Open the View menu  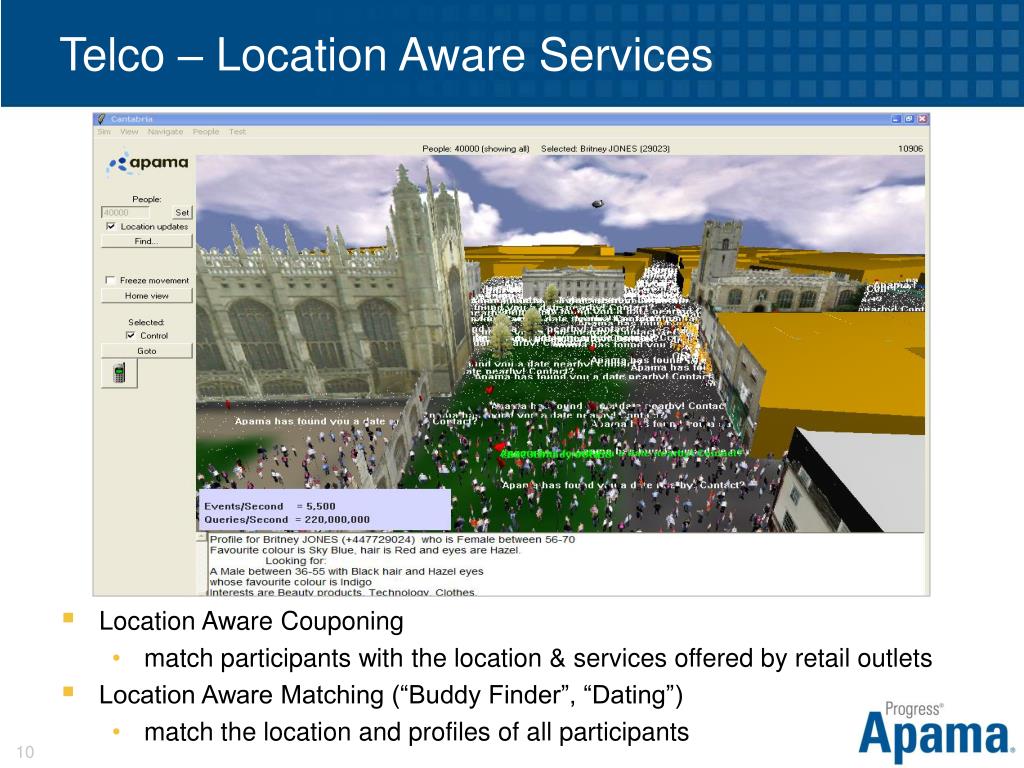tap(129, 132)
